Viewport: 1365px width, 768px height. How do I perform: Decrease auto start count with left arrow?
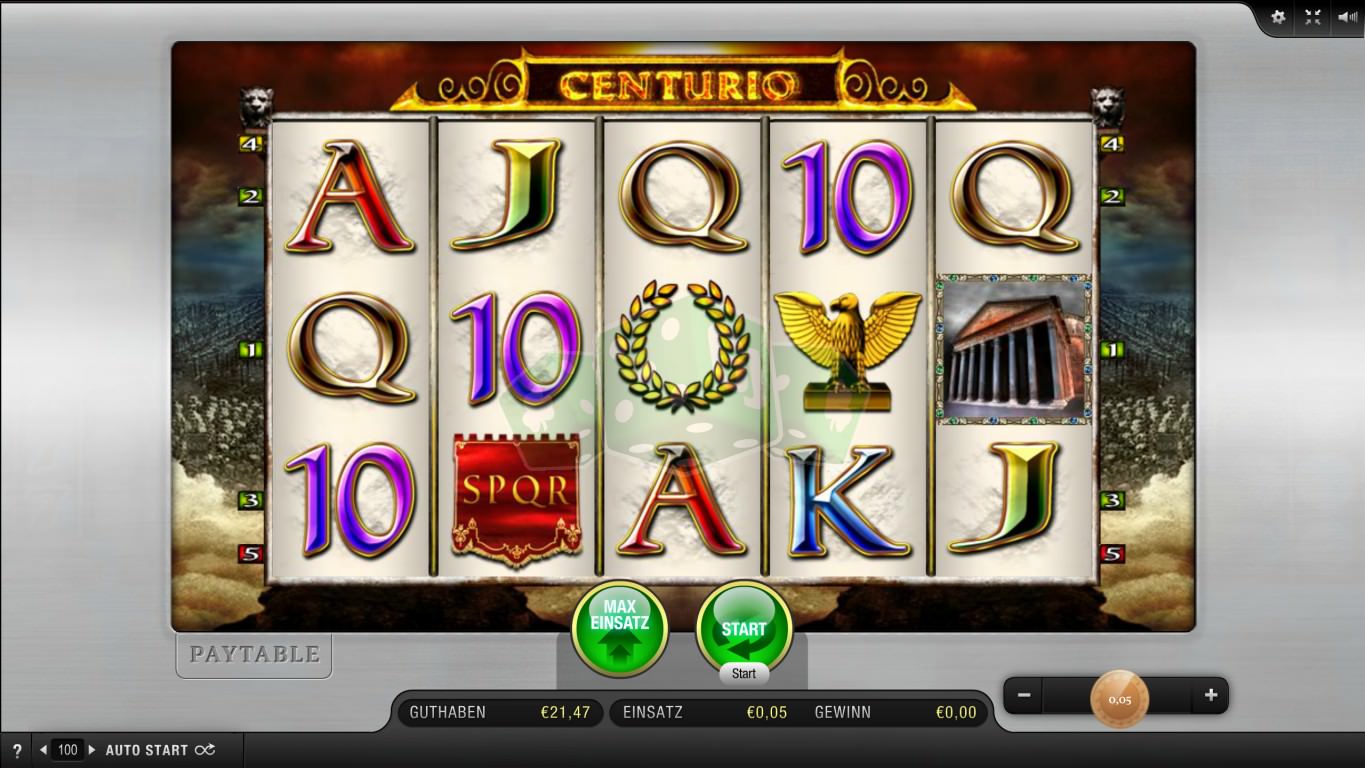pyautogui.click(x=43, y=750)
